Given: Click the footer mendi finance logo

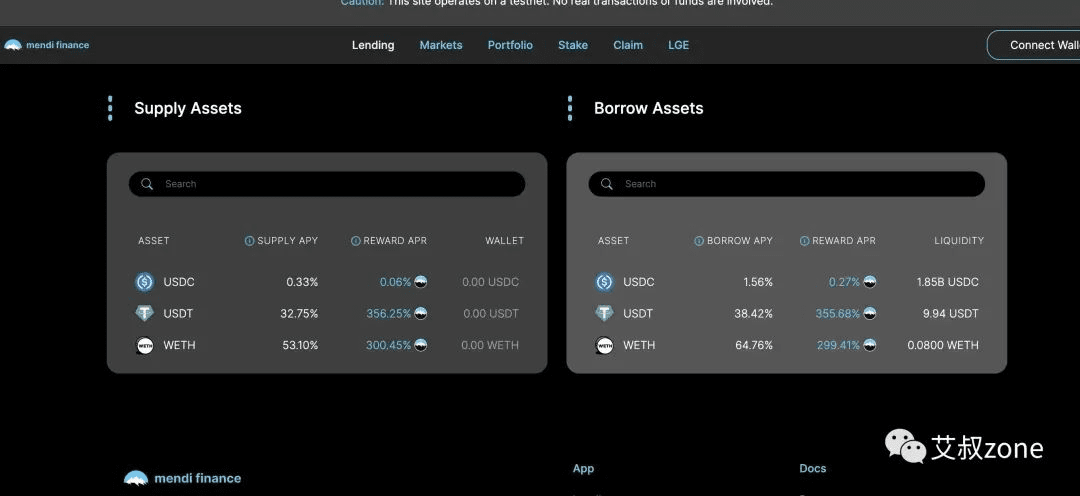Looking at the screenshot, I should (183, 478).
